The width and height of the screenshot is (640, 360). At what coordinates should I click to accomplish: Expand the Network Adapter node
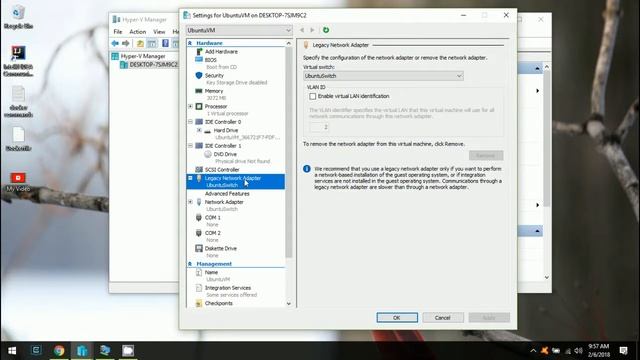pos(190,202)
